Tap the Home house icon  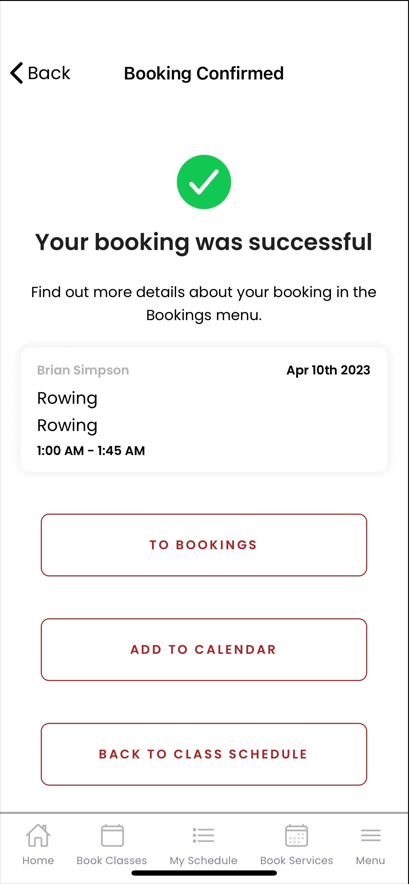click(x=38, y=835)
